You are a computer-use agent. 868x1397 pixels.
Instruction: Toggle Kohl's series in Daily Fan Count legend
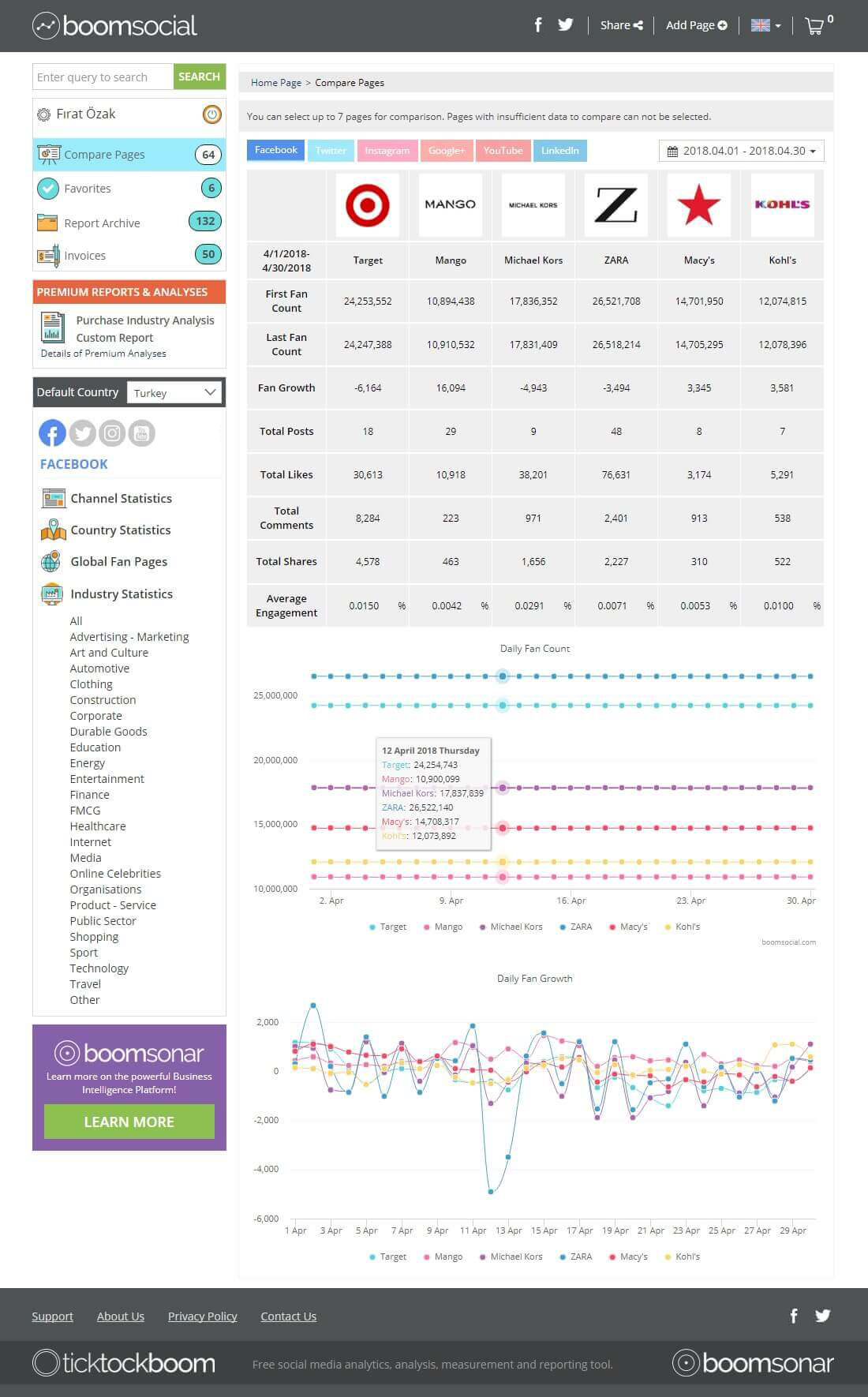[x=683, y=927]
